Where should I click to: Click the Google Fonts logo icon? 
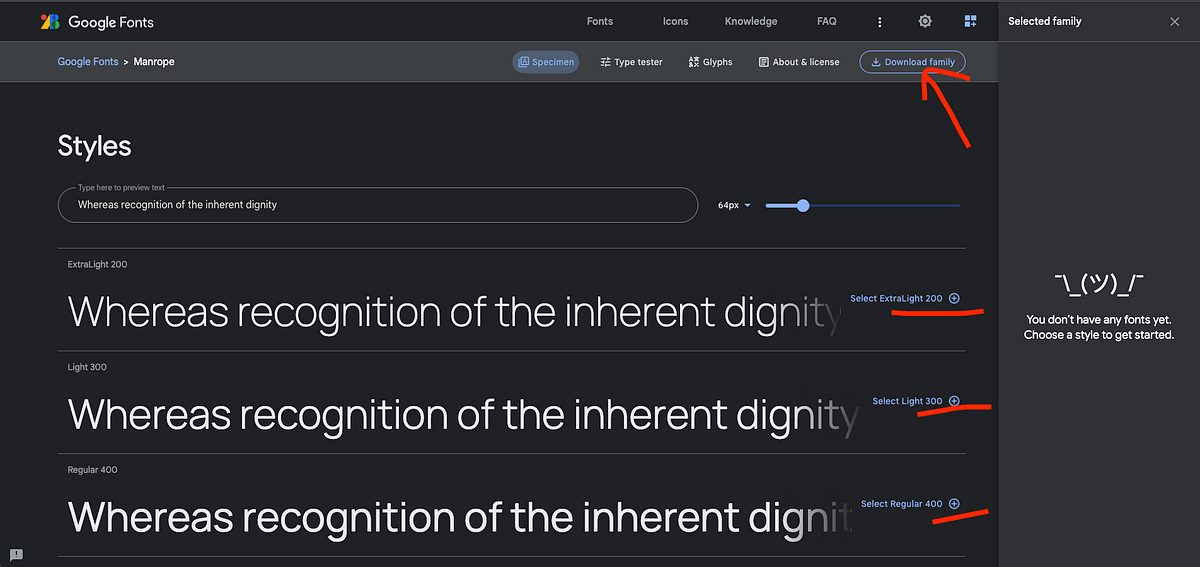coord(50,21)
